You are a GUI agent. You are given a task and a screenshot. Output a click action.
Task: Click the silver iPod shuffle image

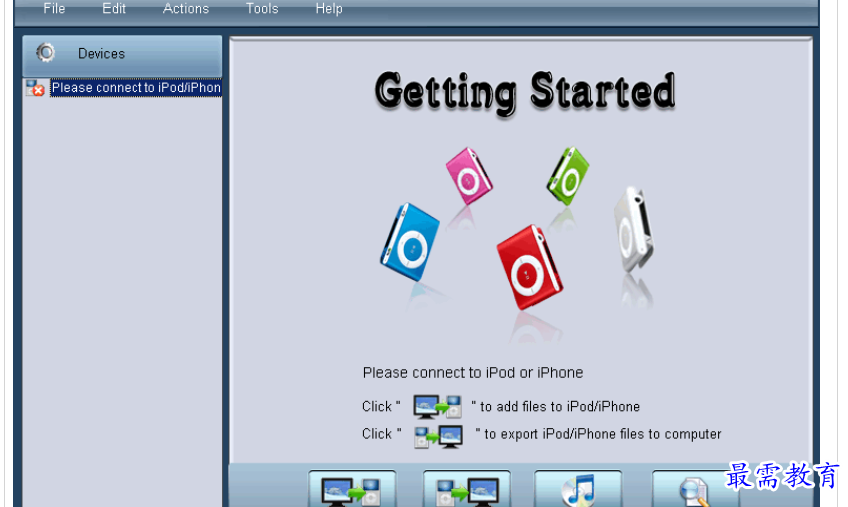click(x=633, y=229)
